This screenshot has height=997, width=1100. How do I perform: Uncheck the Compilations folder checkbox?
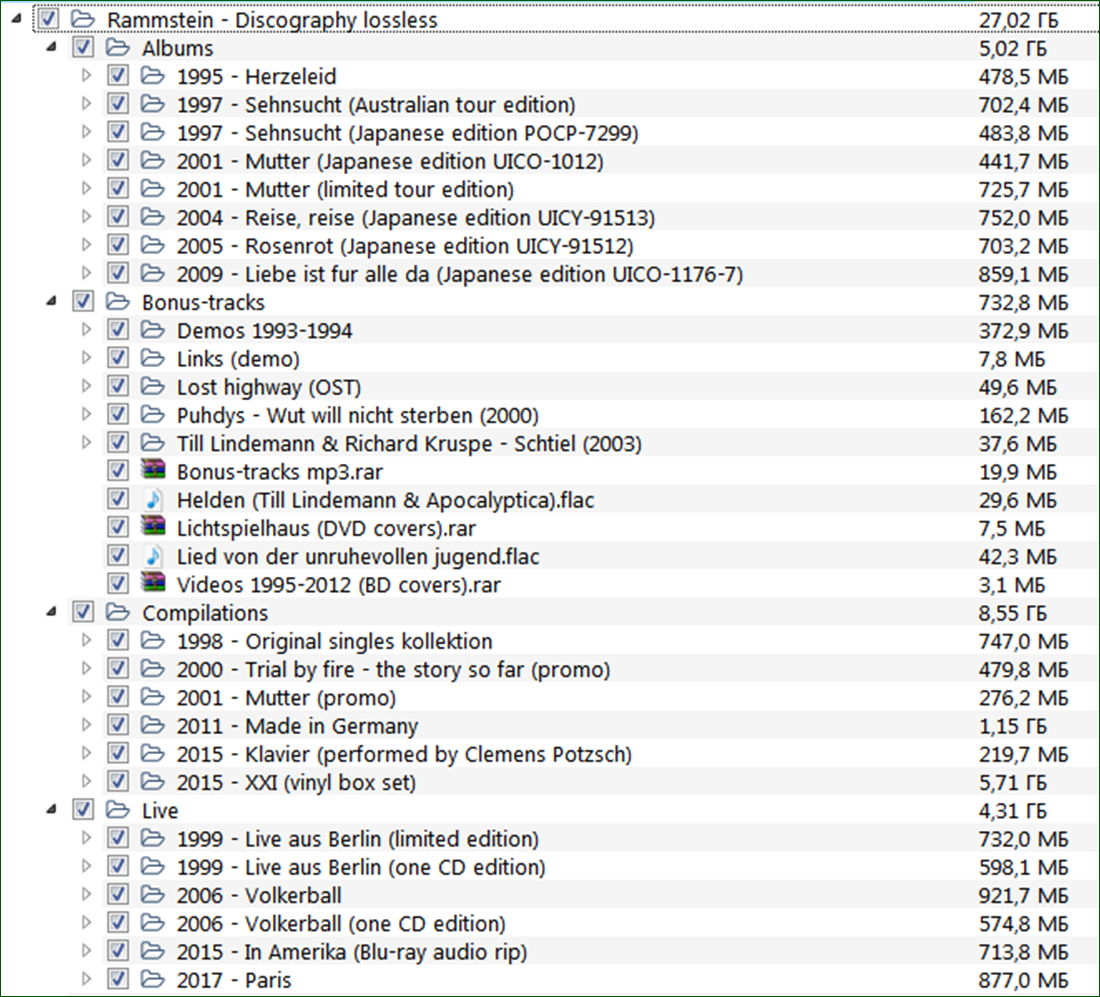click(83, 613)
